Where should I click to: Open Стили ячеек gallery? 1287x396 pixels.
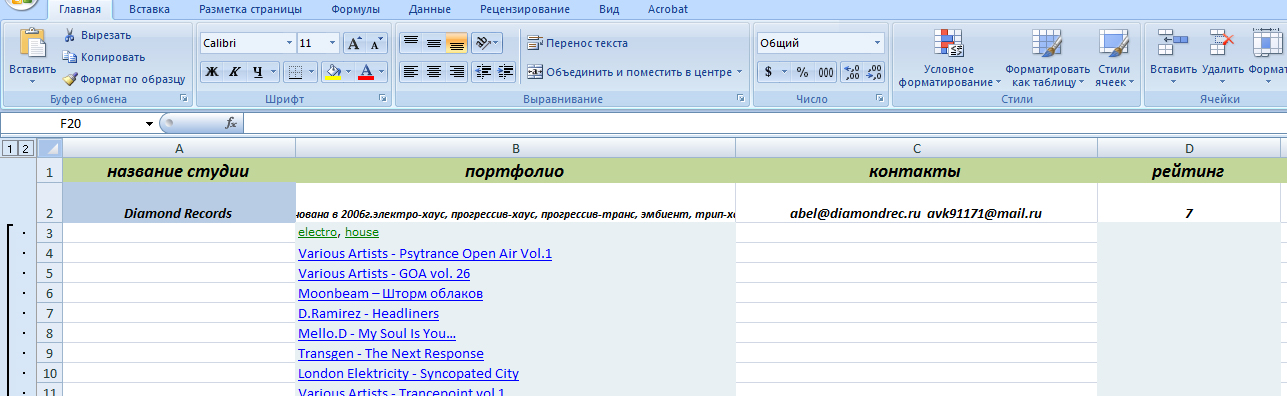pos(1113,58)
